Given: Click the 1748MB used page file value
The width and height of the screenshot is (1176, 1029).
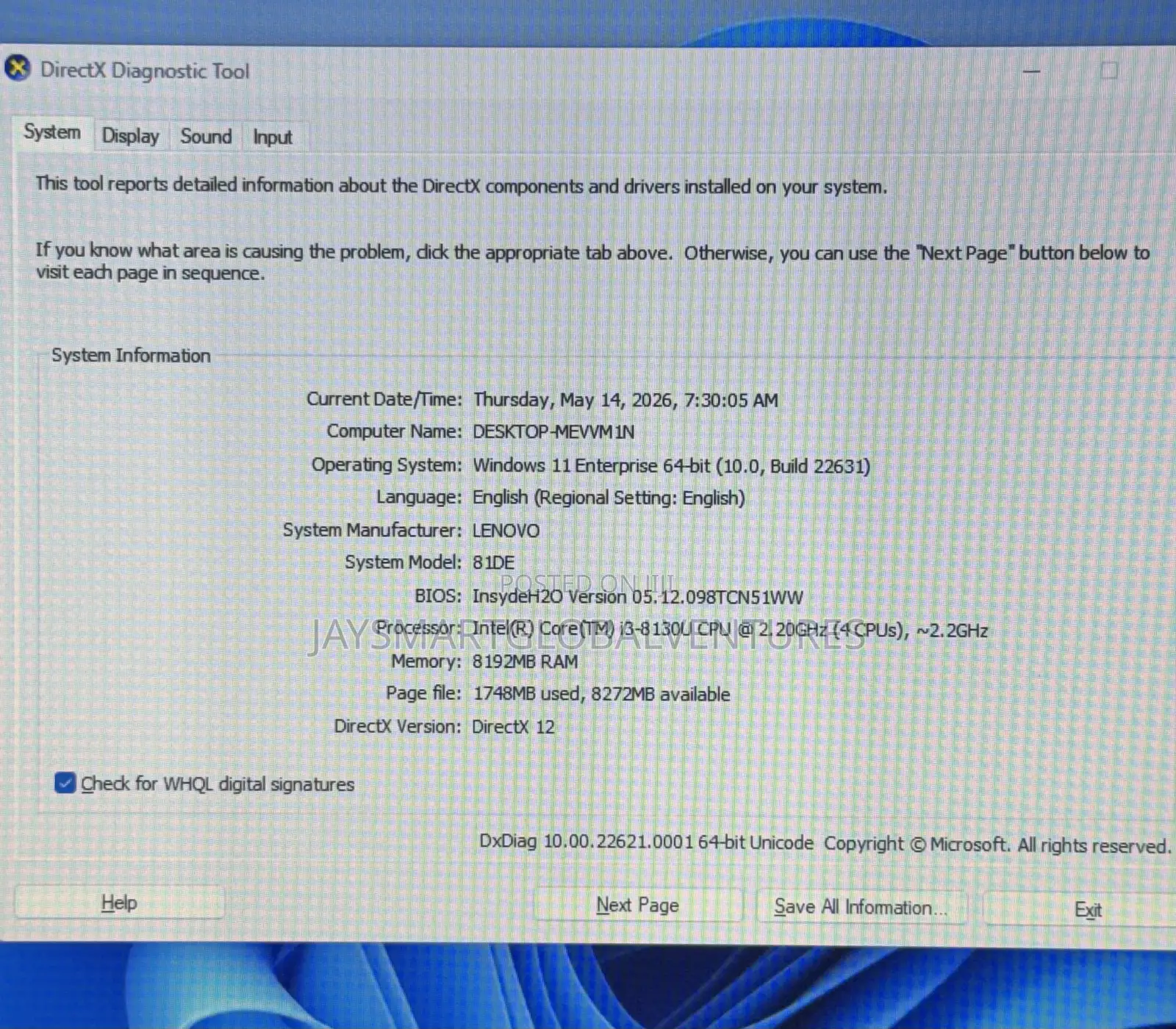Looking at the screenshot, I should tap(601, 693).
